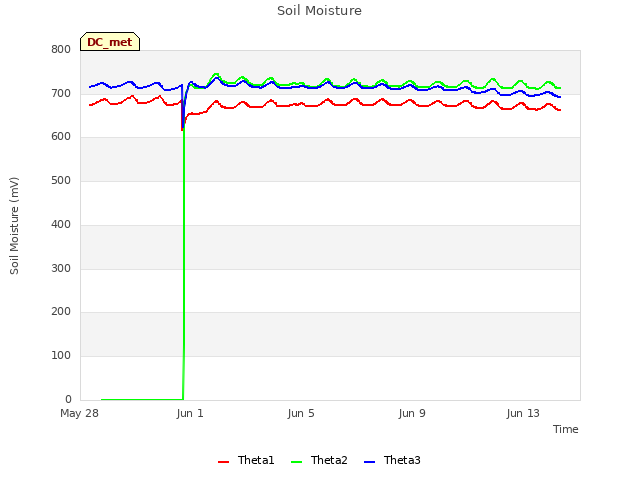Click the Jun 5 x-axis tick label

tap(301, 413)
